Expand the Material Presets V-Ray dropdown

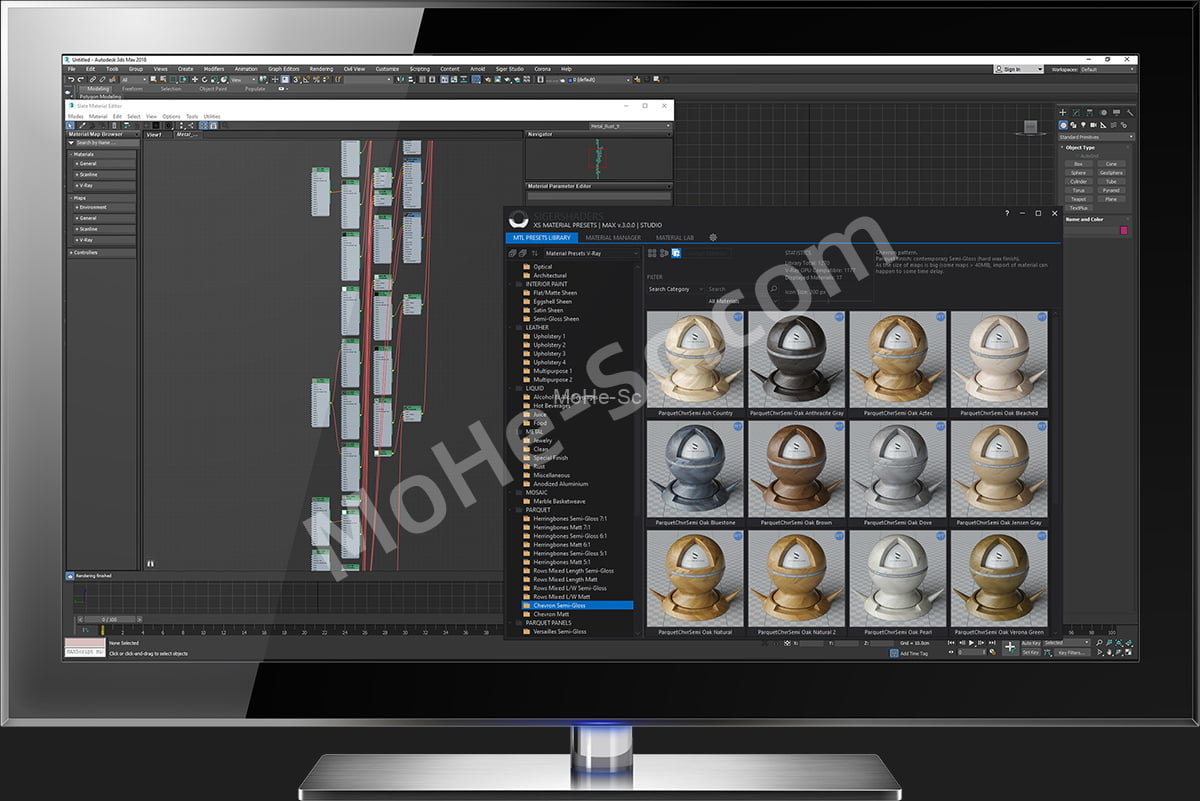(590, 254)
